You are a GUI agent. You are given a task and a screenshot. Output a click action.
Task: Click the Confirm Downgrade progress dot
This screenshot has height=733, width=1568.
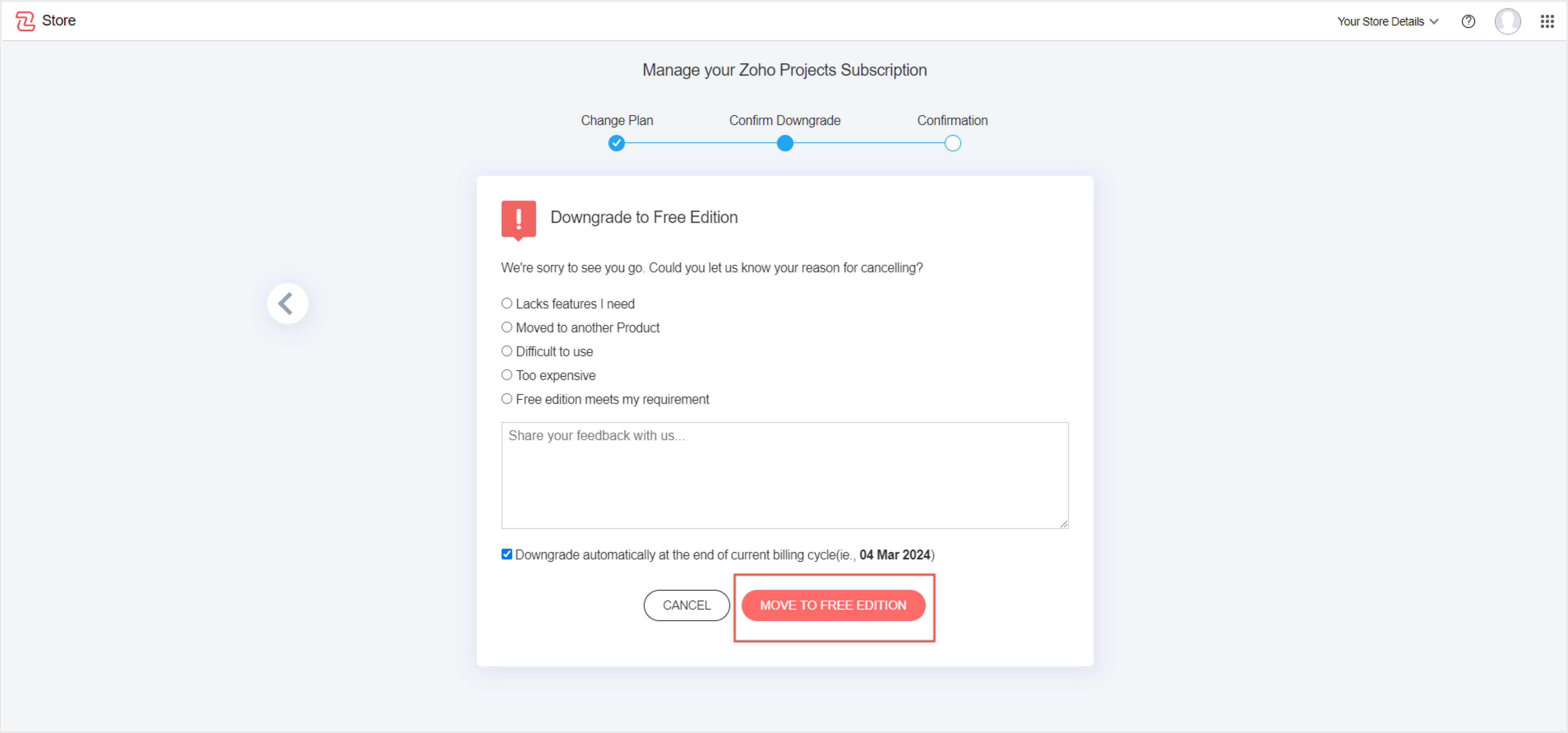pos(784,144)
